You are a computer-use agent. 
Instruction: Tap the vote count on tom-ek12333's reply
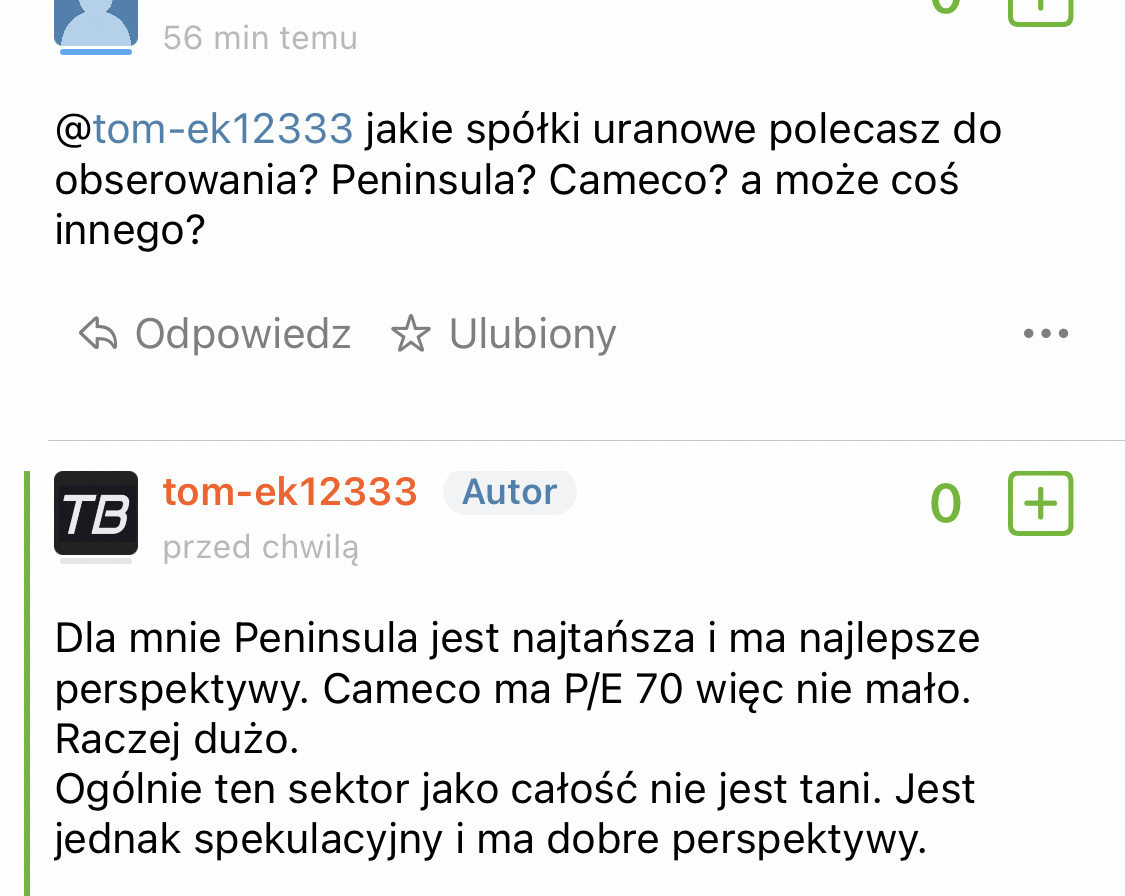[945, 503]
